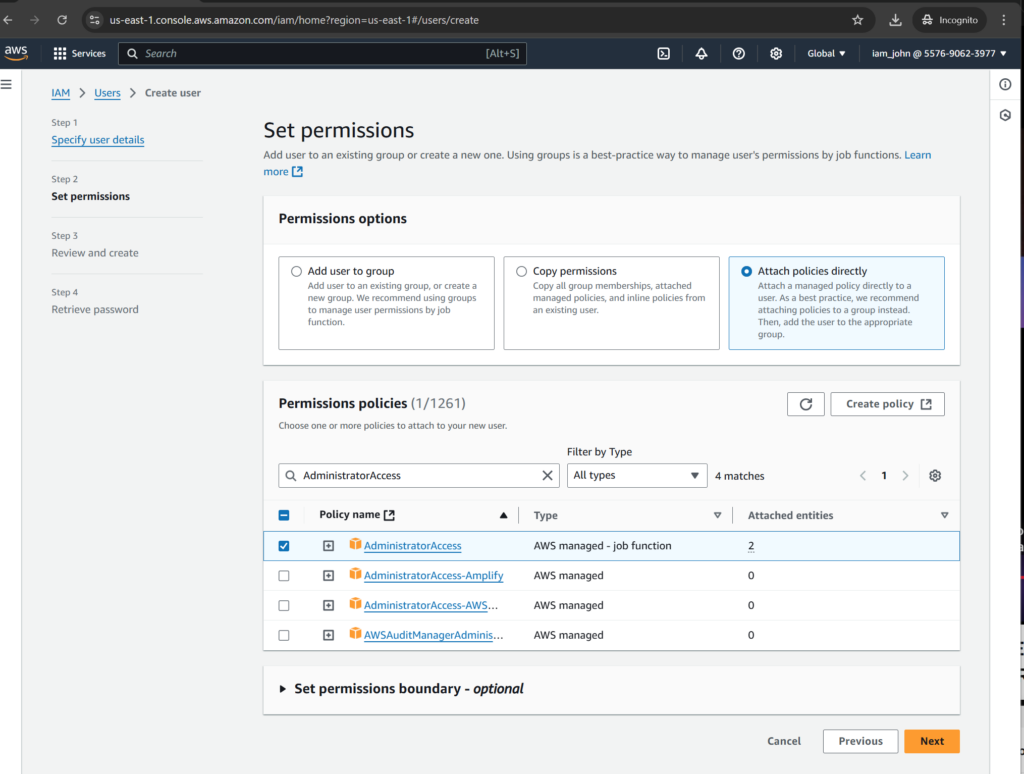Select the Add user to group option

pos(296,271)
